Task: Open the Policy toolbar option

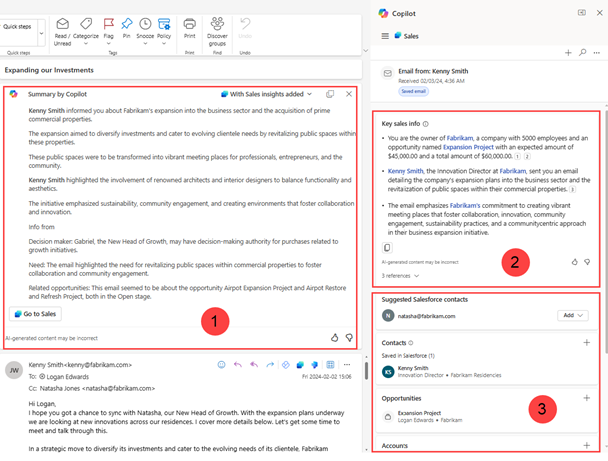Action: click(x=164, y=28)
